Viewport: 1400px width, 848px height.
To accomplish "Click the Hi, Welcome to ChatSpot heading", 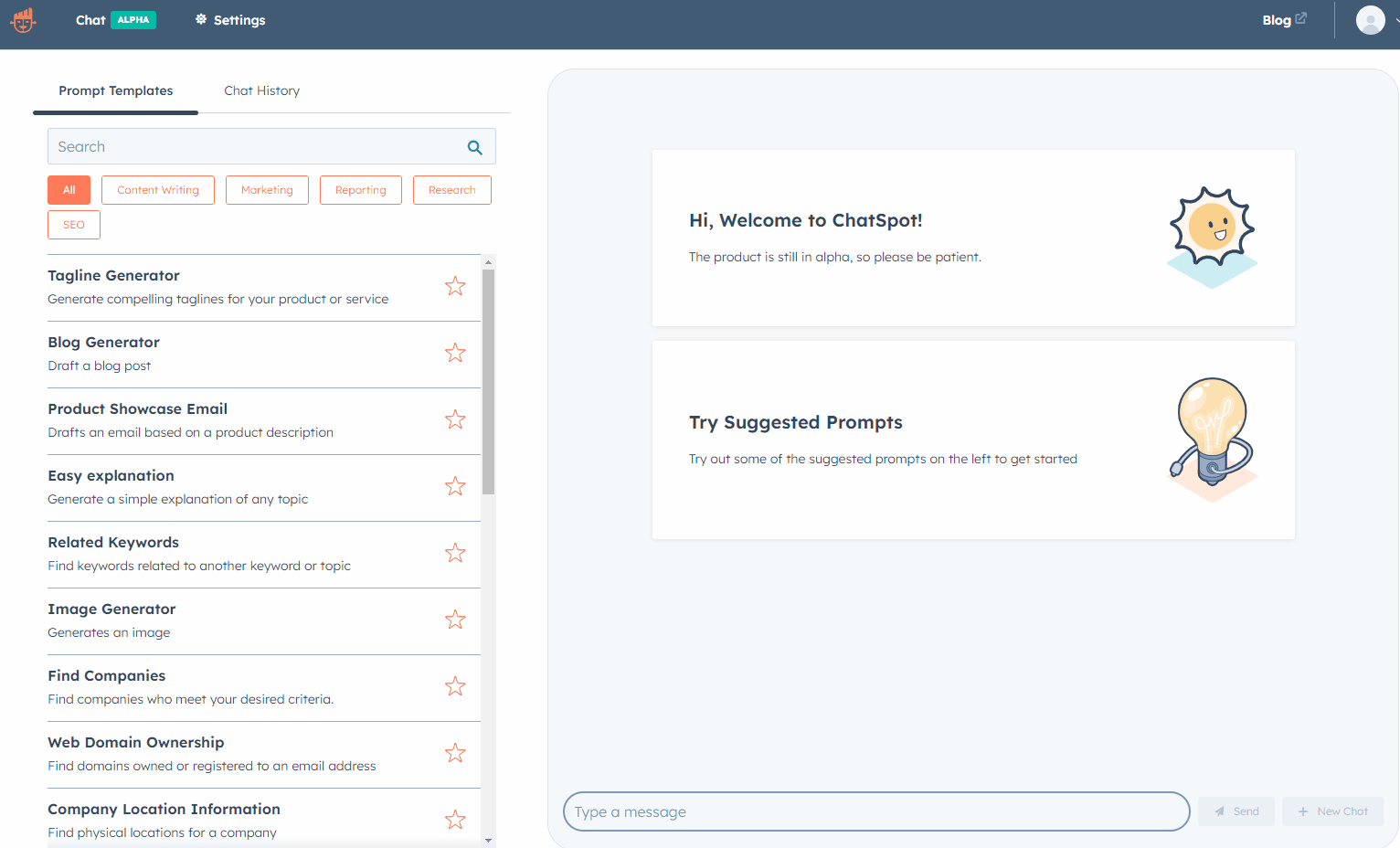I will (806, 220).
